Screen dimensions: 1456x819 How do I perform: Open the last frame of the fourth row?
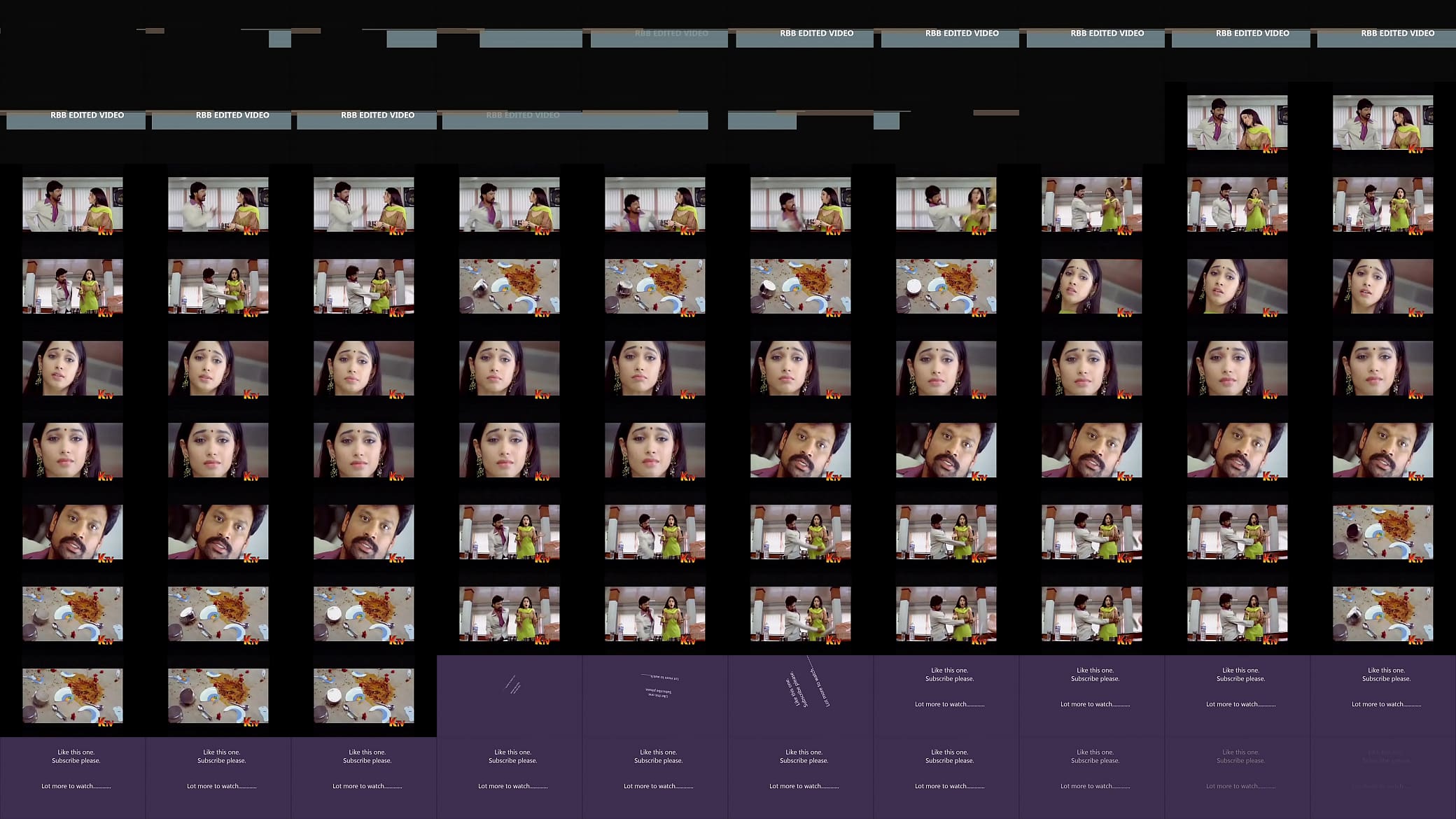(1383, 286)
